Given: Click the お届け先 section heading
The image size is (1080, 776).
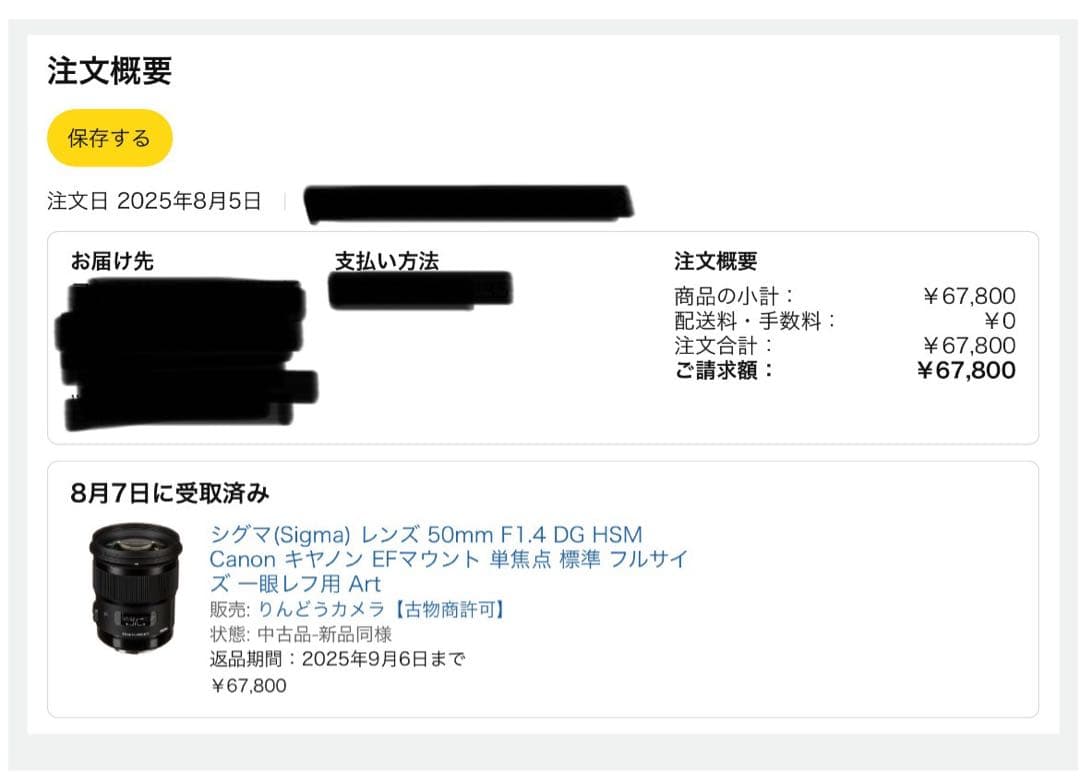Looking at the screenshot, I should click(112, 261).
